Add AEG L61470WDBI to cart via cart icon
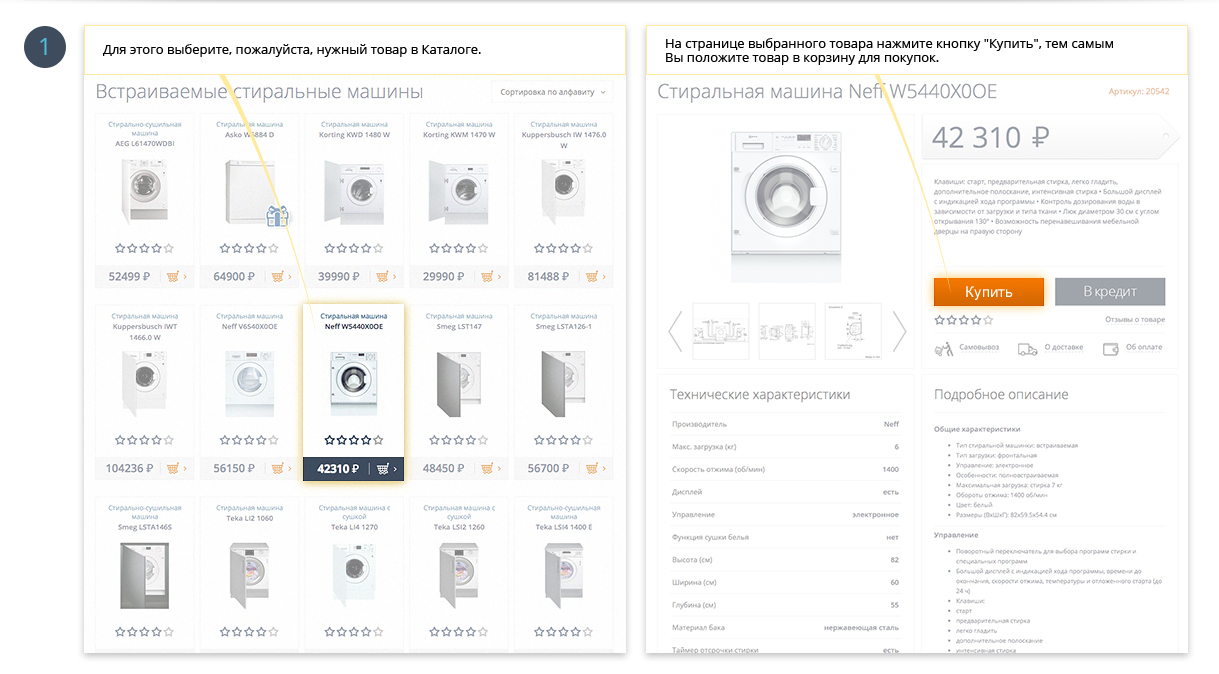 (173, 277)
